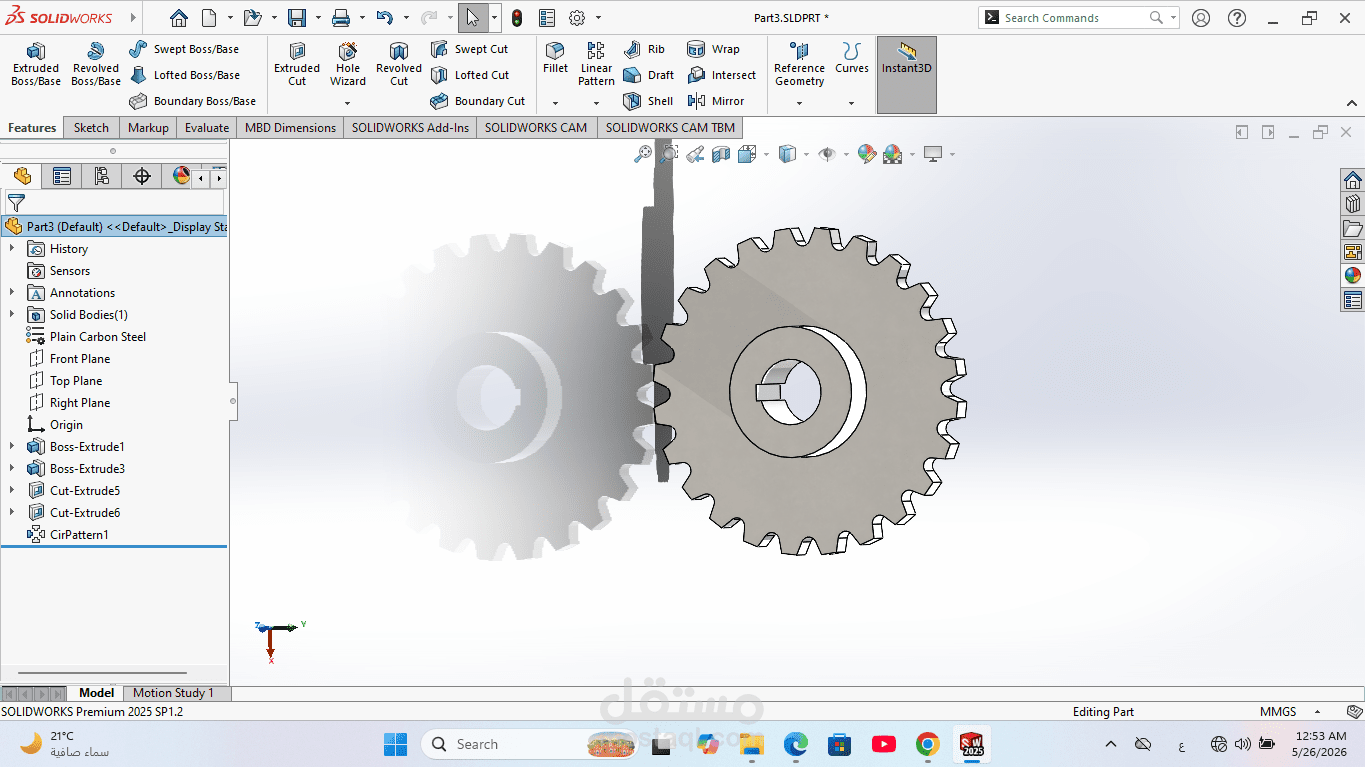Select the Shell tool
Viewport: 1365px width, 767px height.
(647, 101)
